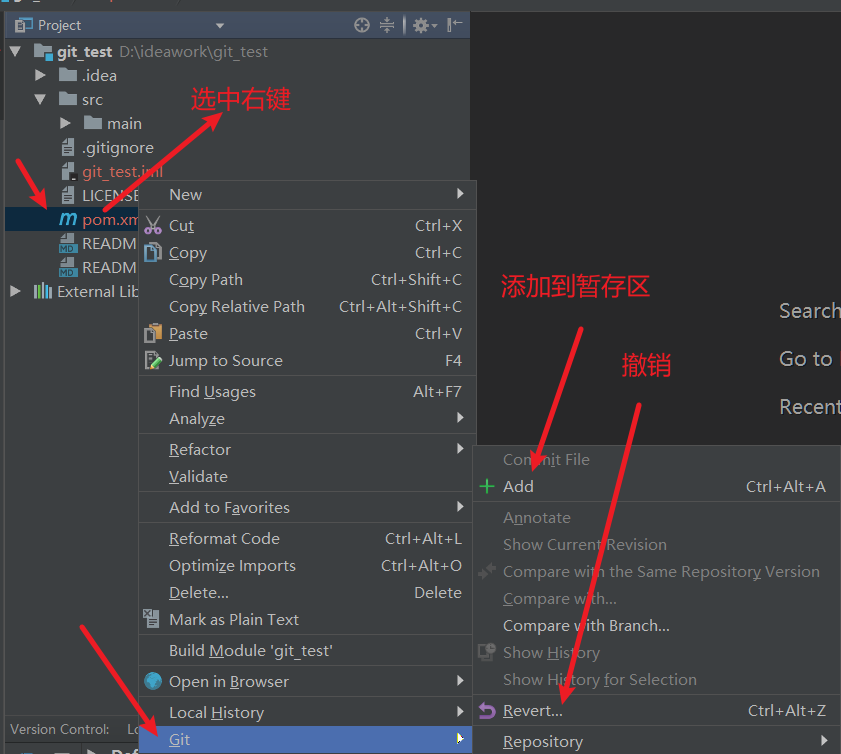This screenshot has width=841, height=754.
Task: Select the .gitignore file
Action: pos(118,147)
